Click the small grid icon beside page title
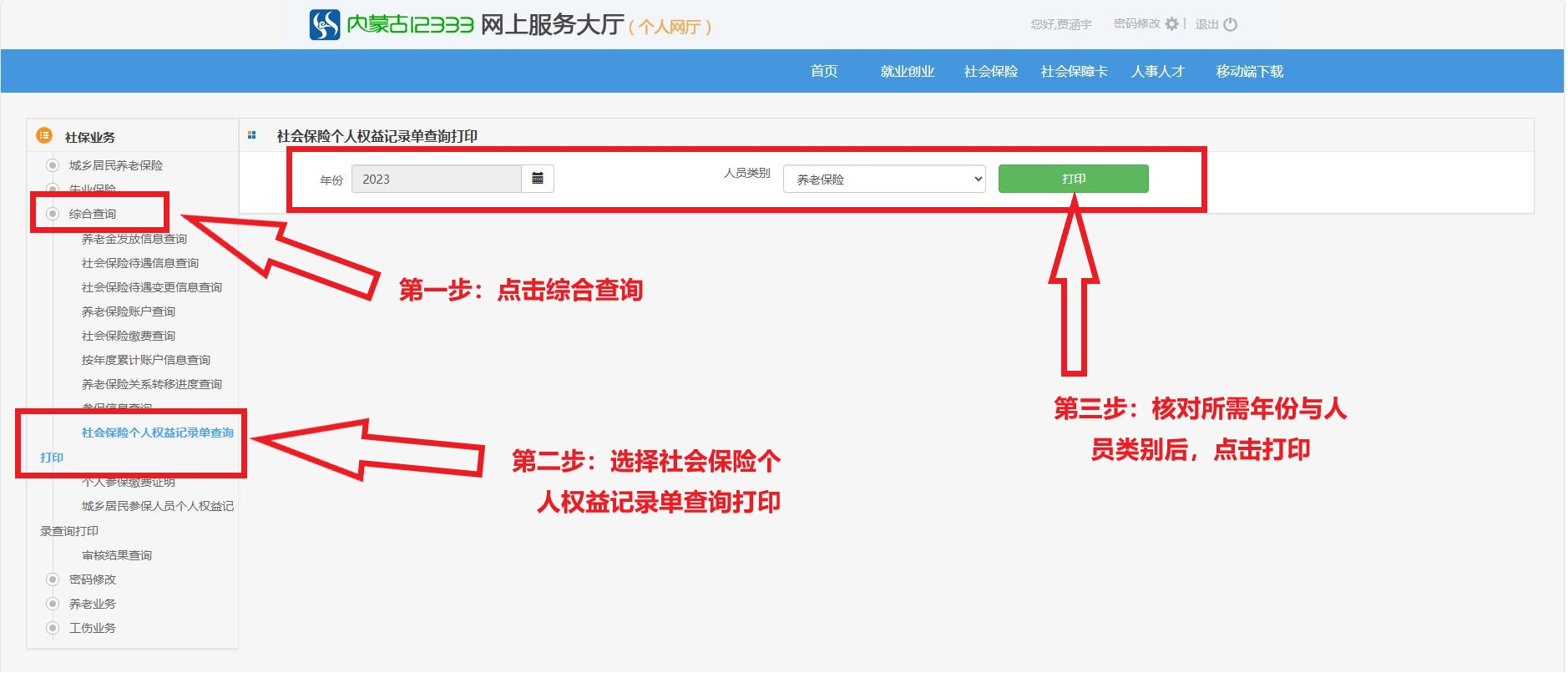 click(x=252, y=135)
